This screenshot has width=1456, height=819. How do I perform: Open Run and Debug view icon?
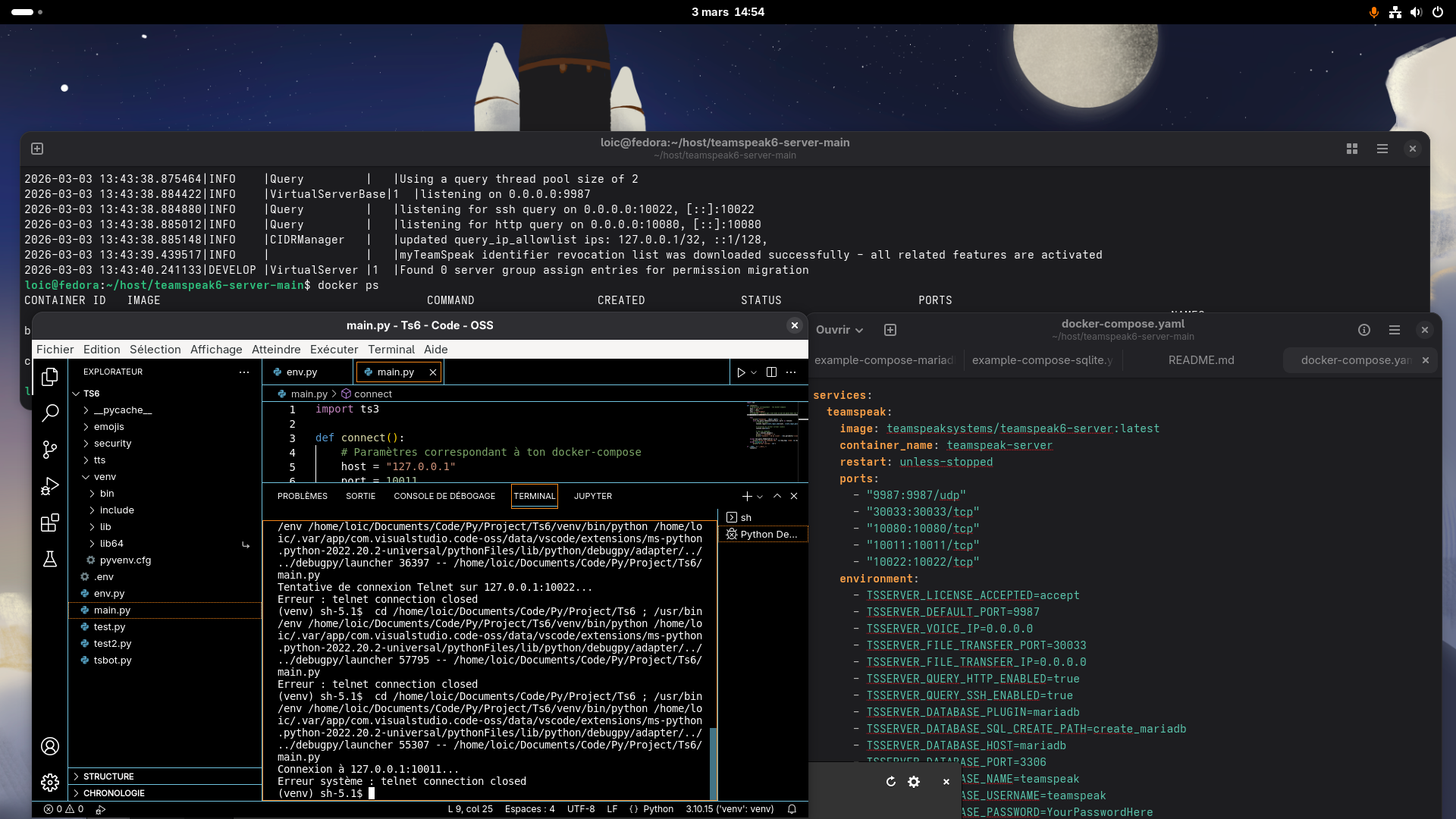point(50,486)
